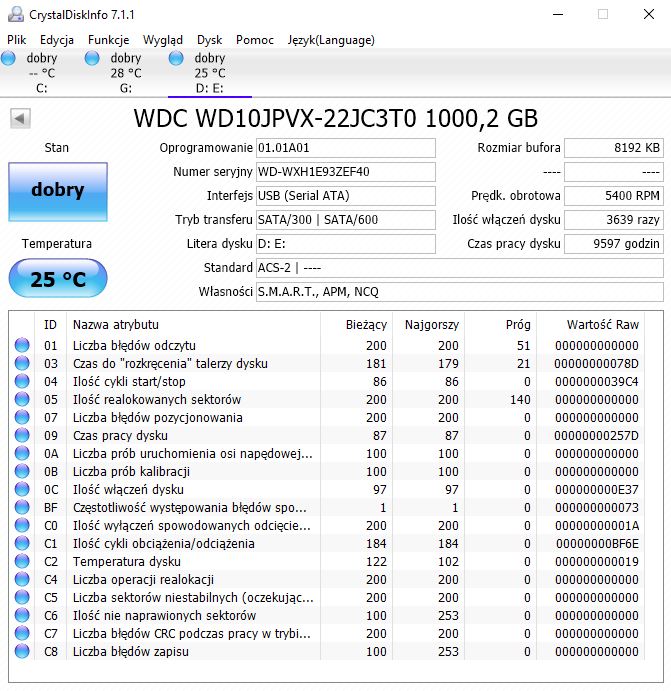Image resolution: width=671 pixels, height=691 pixels.
Task: Open the Dysk menu
Action: click(x=209, y=40)
